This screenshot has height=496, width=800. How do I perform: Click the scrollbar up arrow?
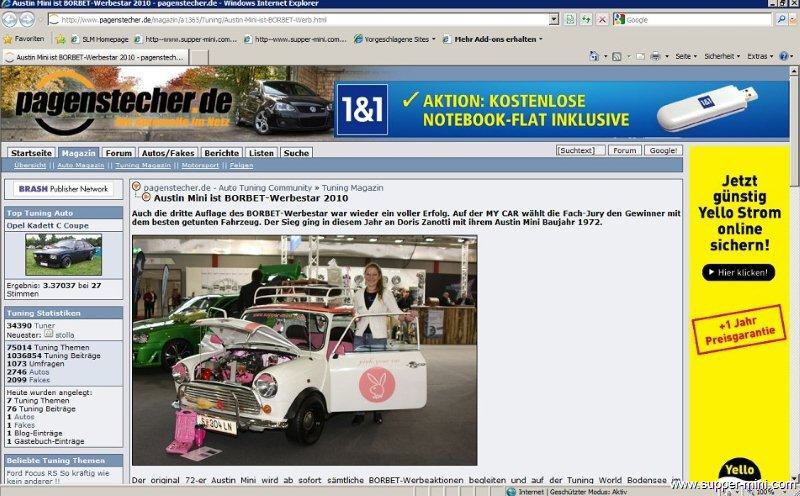[x=794, y=71]
